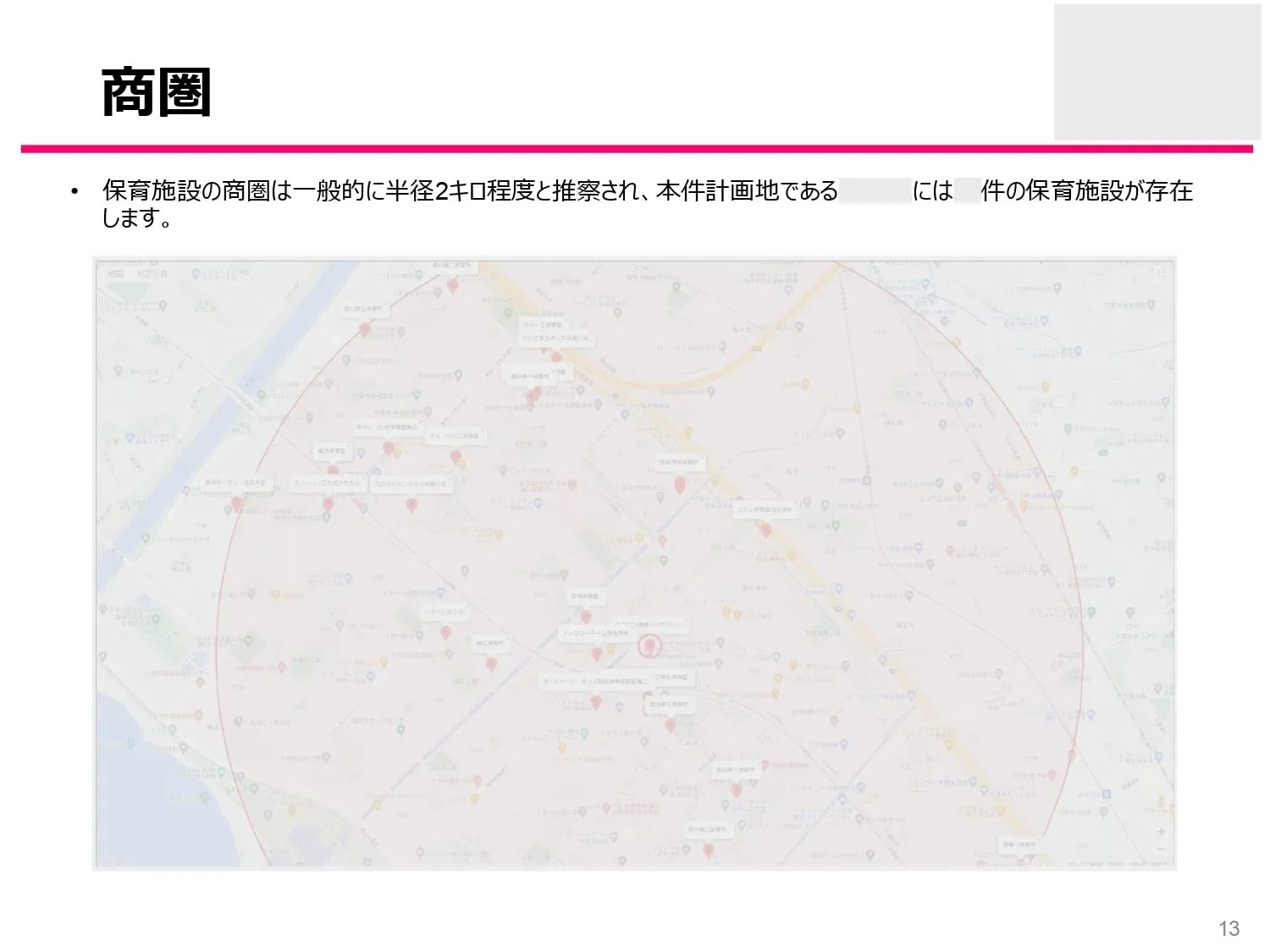The width and height of the screenshot is (1270, 952).
Task: Click the map zoom-out minus icon
Action: [1161, 848]
